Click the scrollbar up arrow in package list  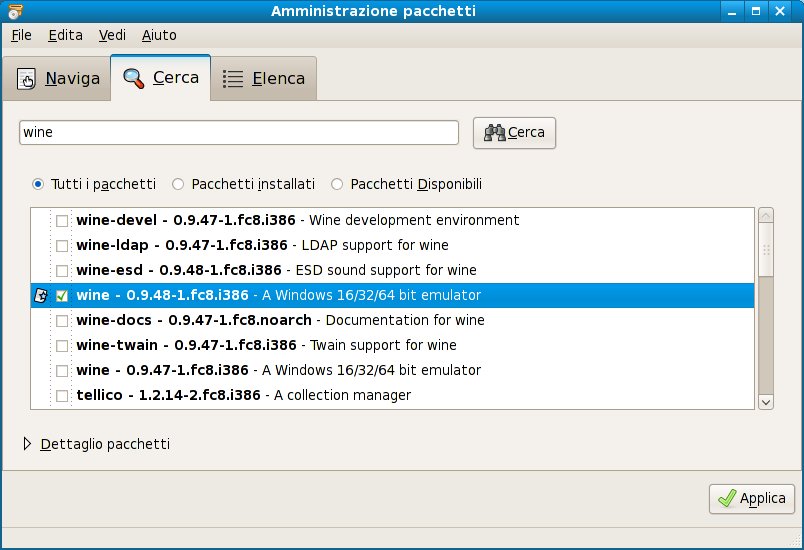point(766,216)
